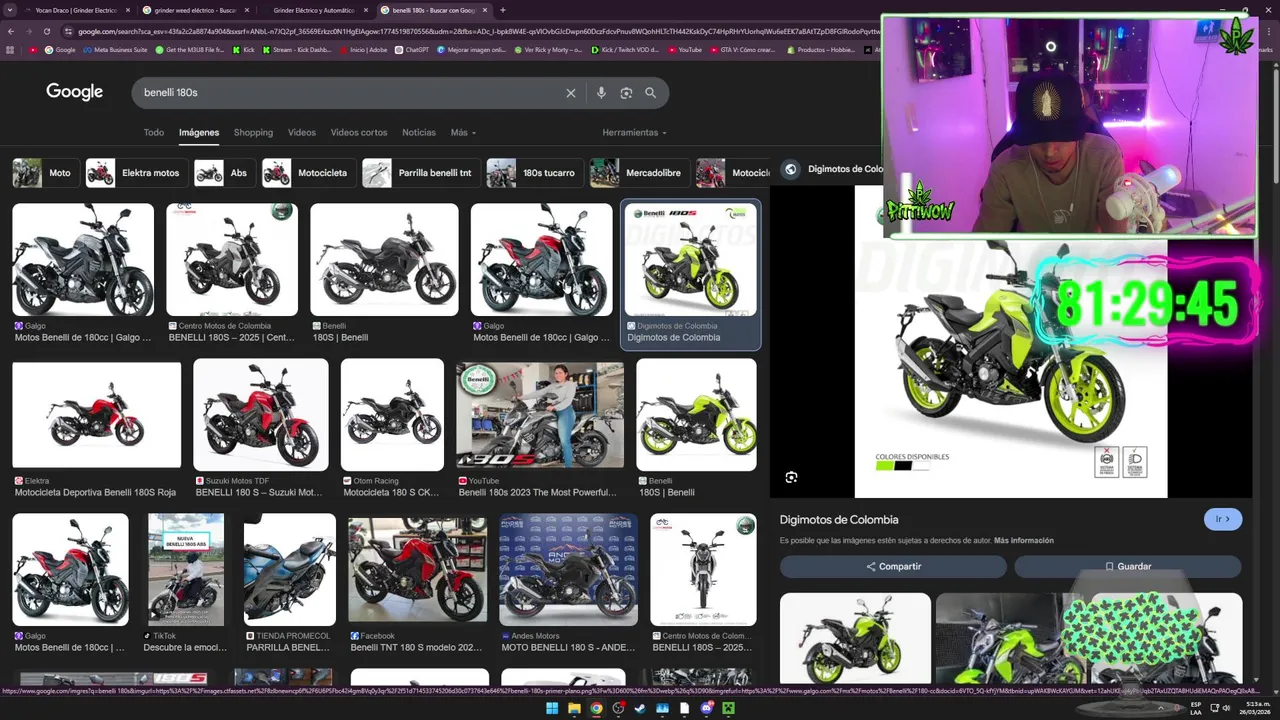The width and height of the screenshot is (1280, 720).
Task: Select the 'Noticias' search tab
Action: point(419,132)
